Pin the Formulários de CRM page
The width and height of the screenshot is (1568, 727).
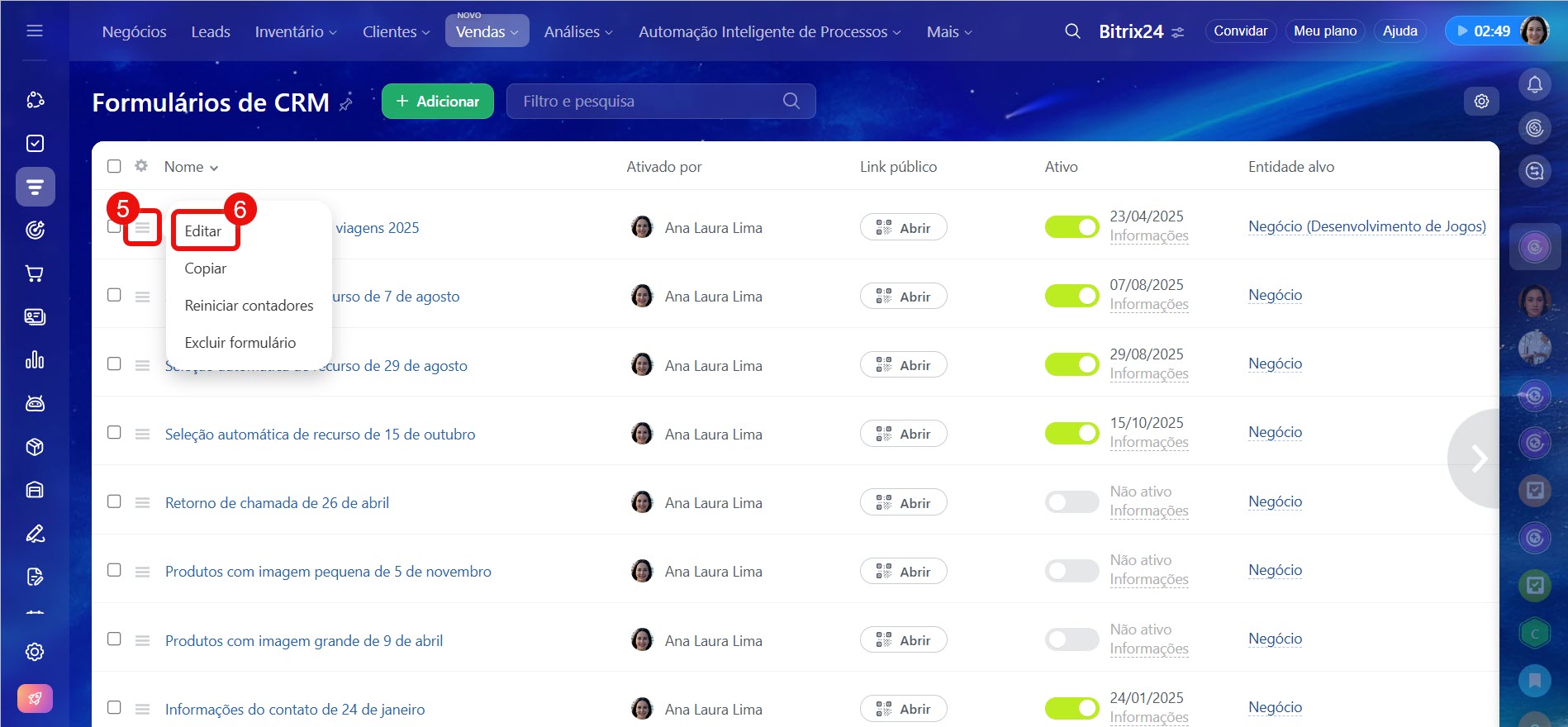(346, 103)
